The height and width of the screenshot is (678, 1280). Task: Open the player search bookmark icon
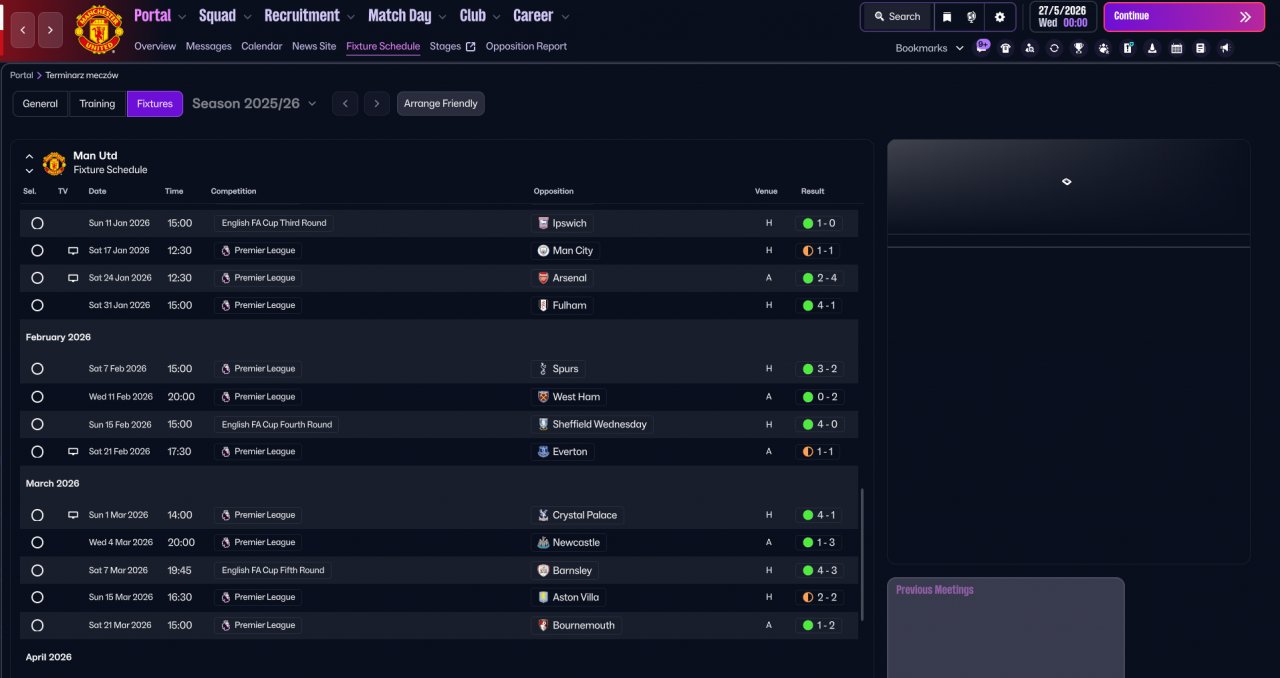(x=1030, y=48)
